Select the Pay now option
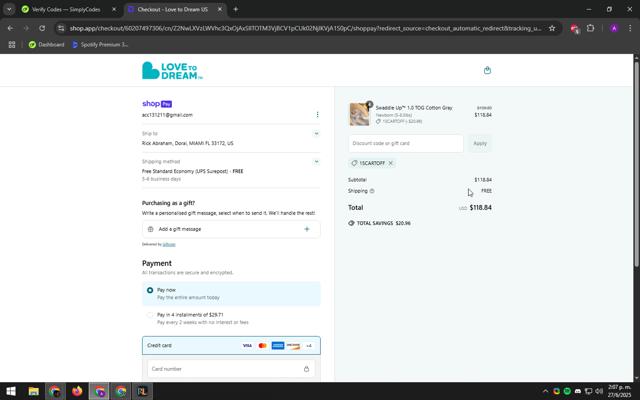This screenshot has width=640, height=400. [231, 294]
